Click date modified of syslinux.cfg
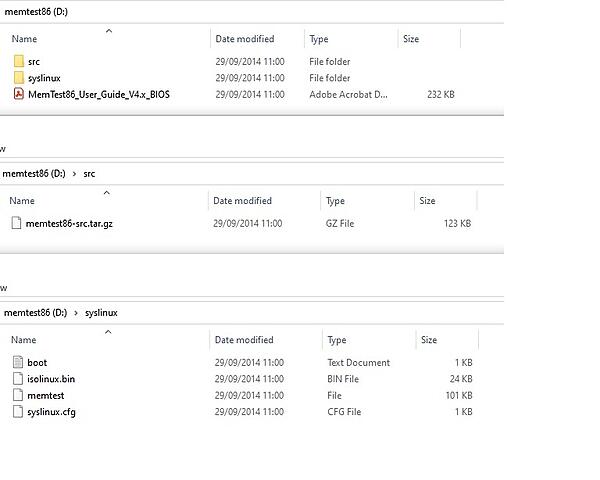Screen dimensions: 600x480 (249, 412)
